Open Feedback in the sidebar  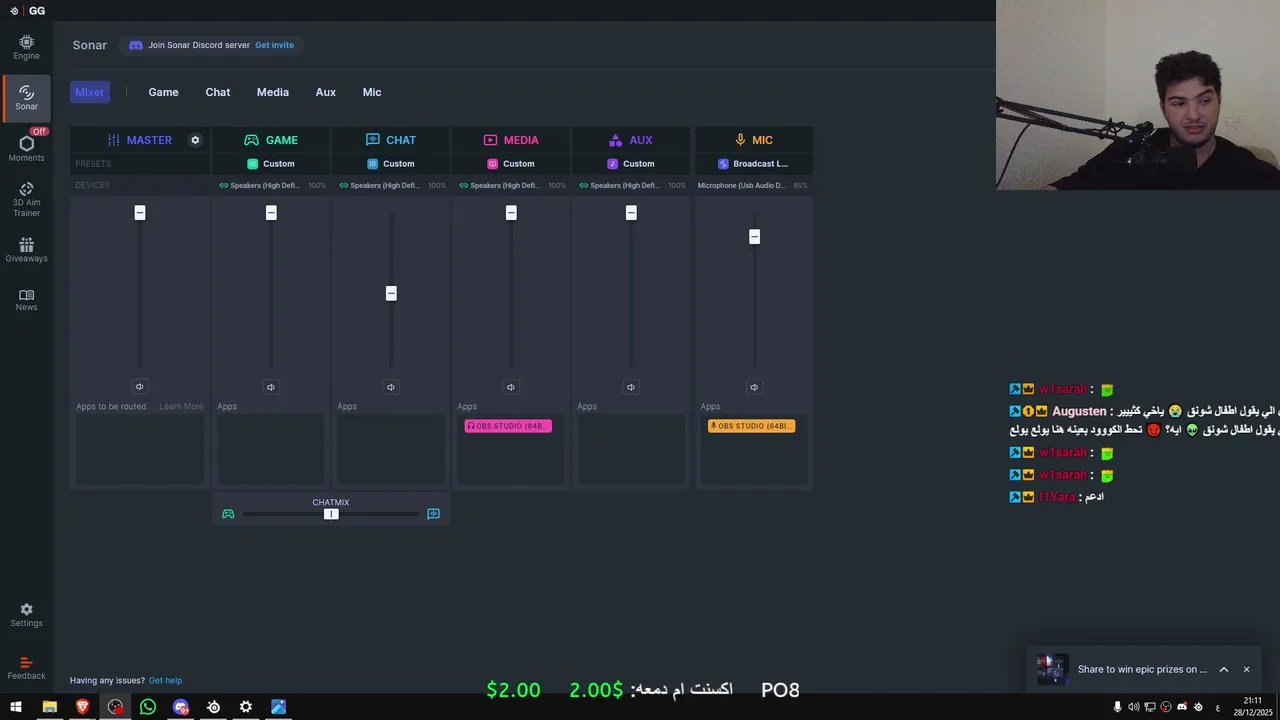click(26, 668)
